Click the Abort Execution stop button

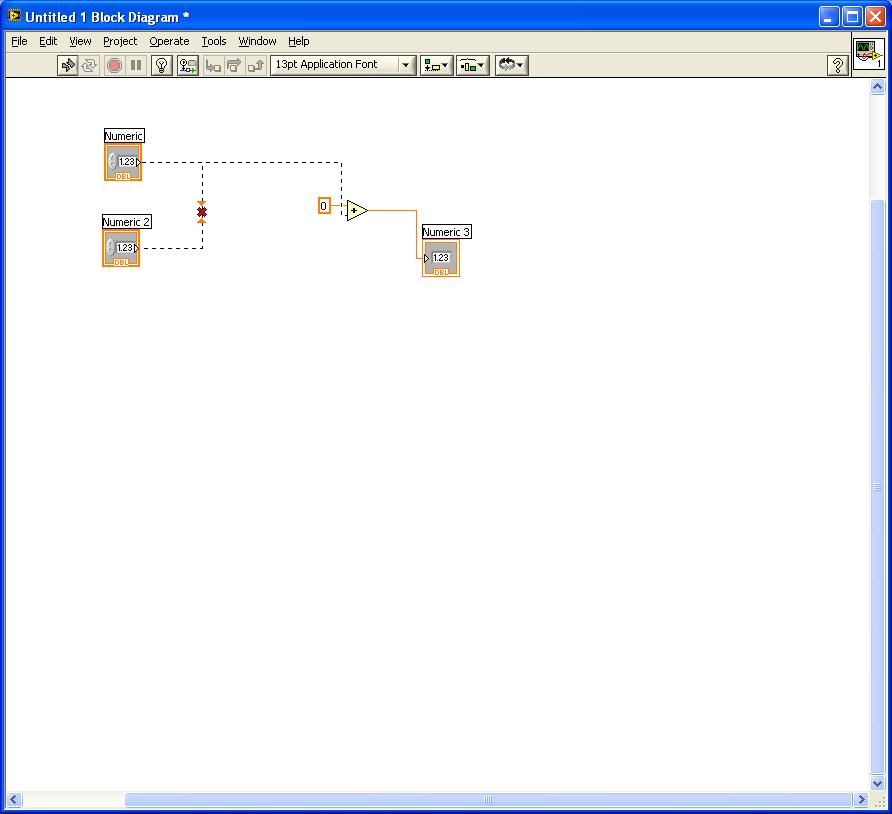114,65
